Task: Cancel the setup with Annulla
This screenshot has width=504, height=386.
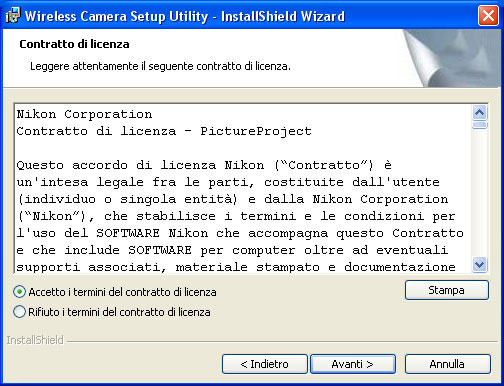Action: (447, 364)
